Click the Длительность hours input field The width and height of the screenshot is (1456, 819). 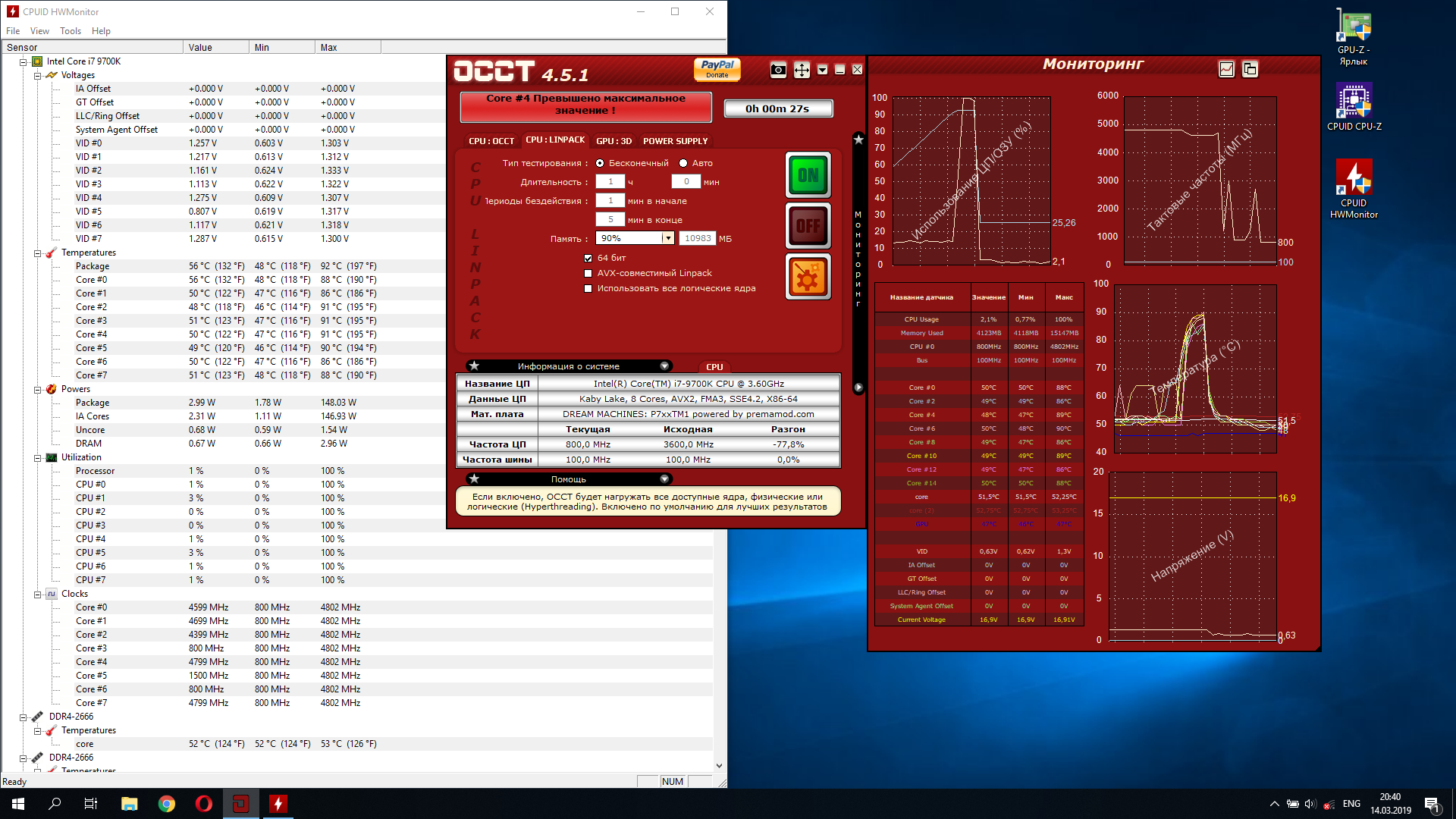point(610,181)
